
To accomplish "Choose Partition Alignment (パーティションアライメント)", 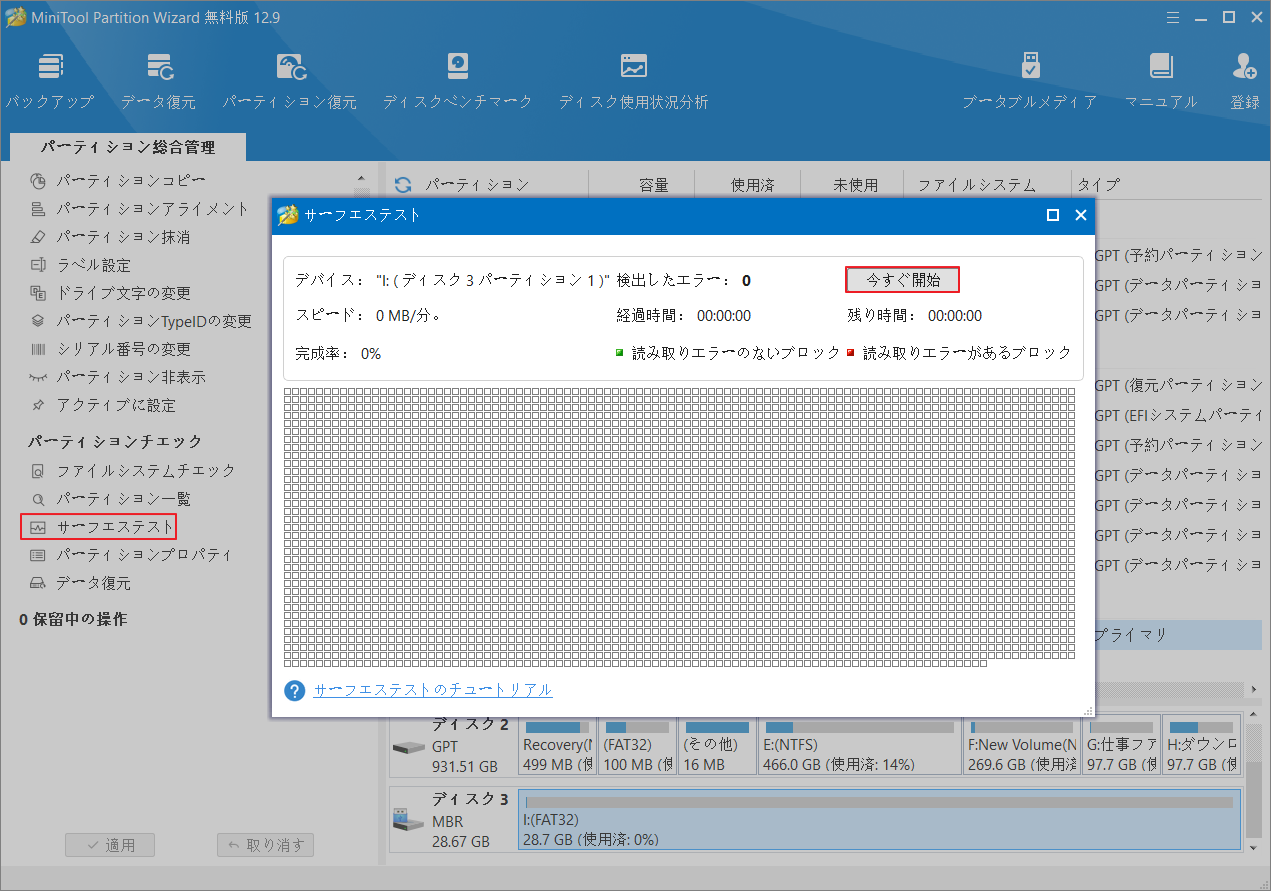I will coord(139,209).
